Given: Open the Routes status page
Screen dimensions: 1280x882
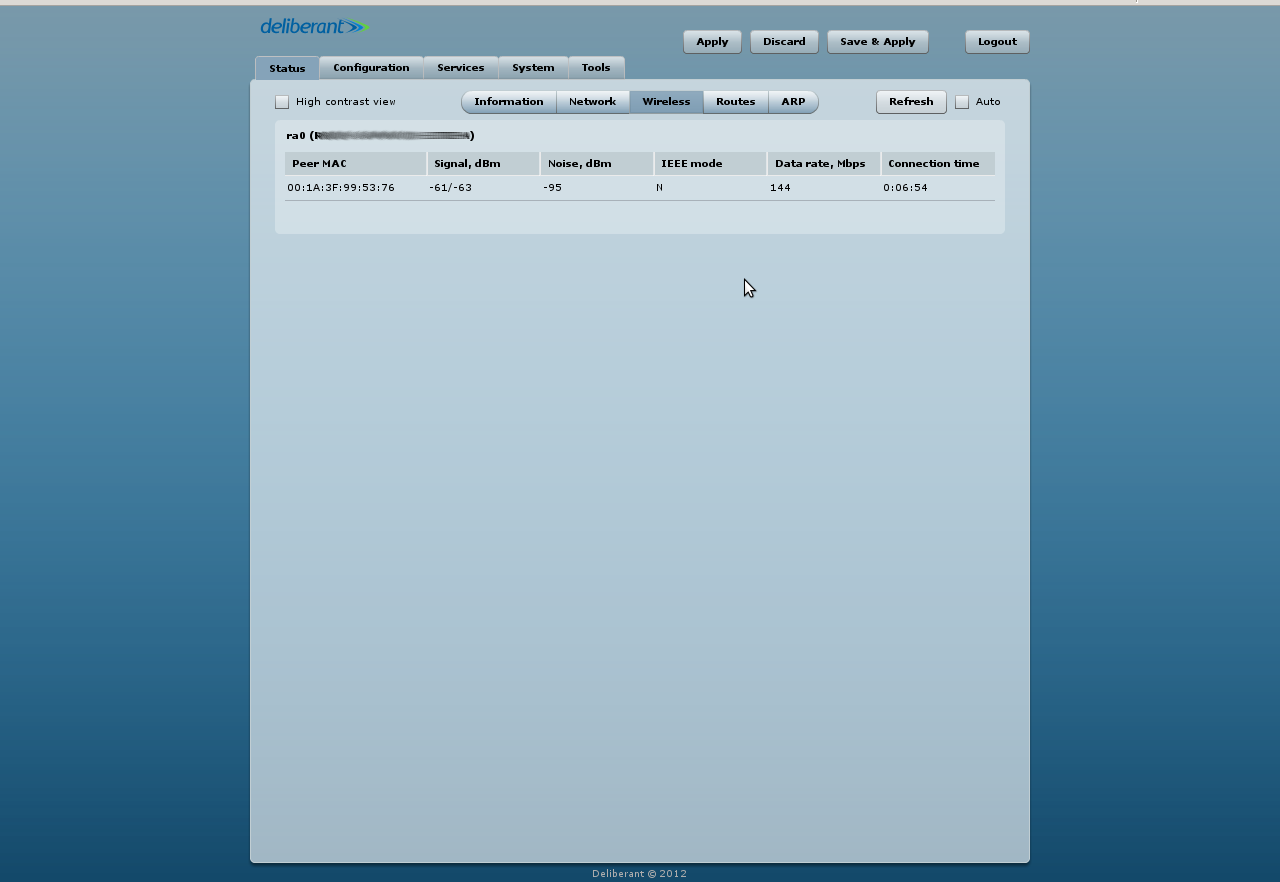Looking at the screenshot, I should click(x=735, y=102).
